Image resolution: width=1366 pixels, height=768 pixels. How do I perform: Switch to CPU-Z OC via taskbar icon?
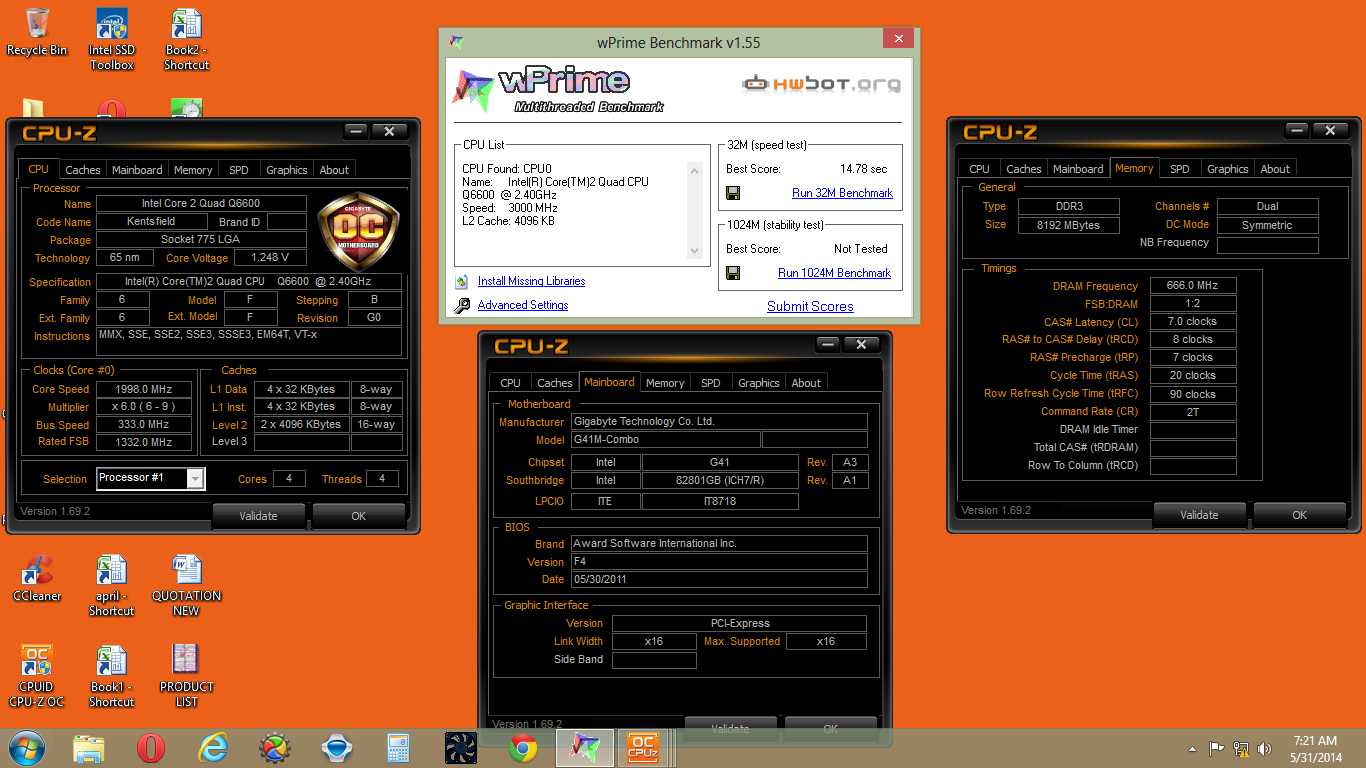tap(642, 748)
